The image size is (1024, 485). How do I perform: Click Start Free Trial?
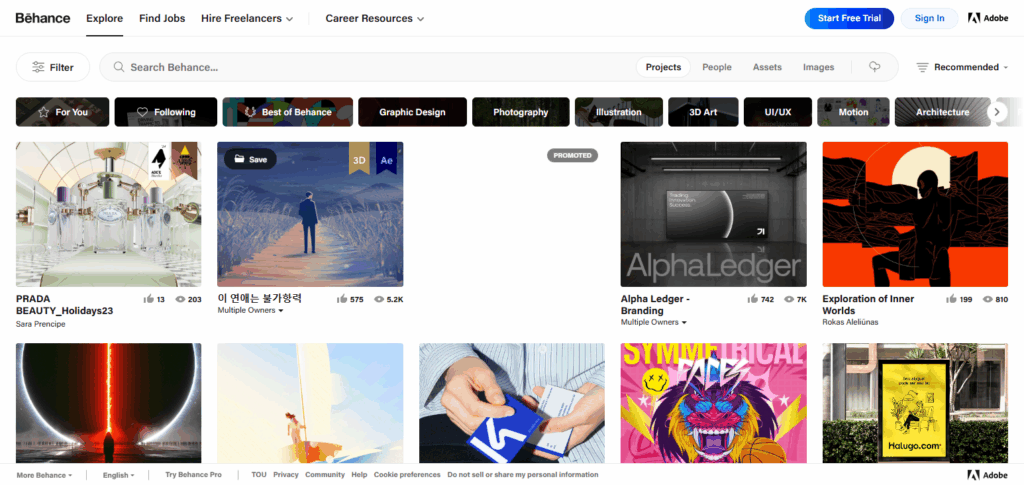point(849,18)
